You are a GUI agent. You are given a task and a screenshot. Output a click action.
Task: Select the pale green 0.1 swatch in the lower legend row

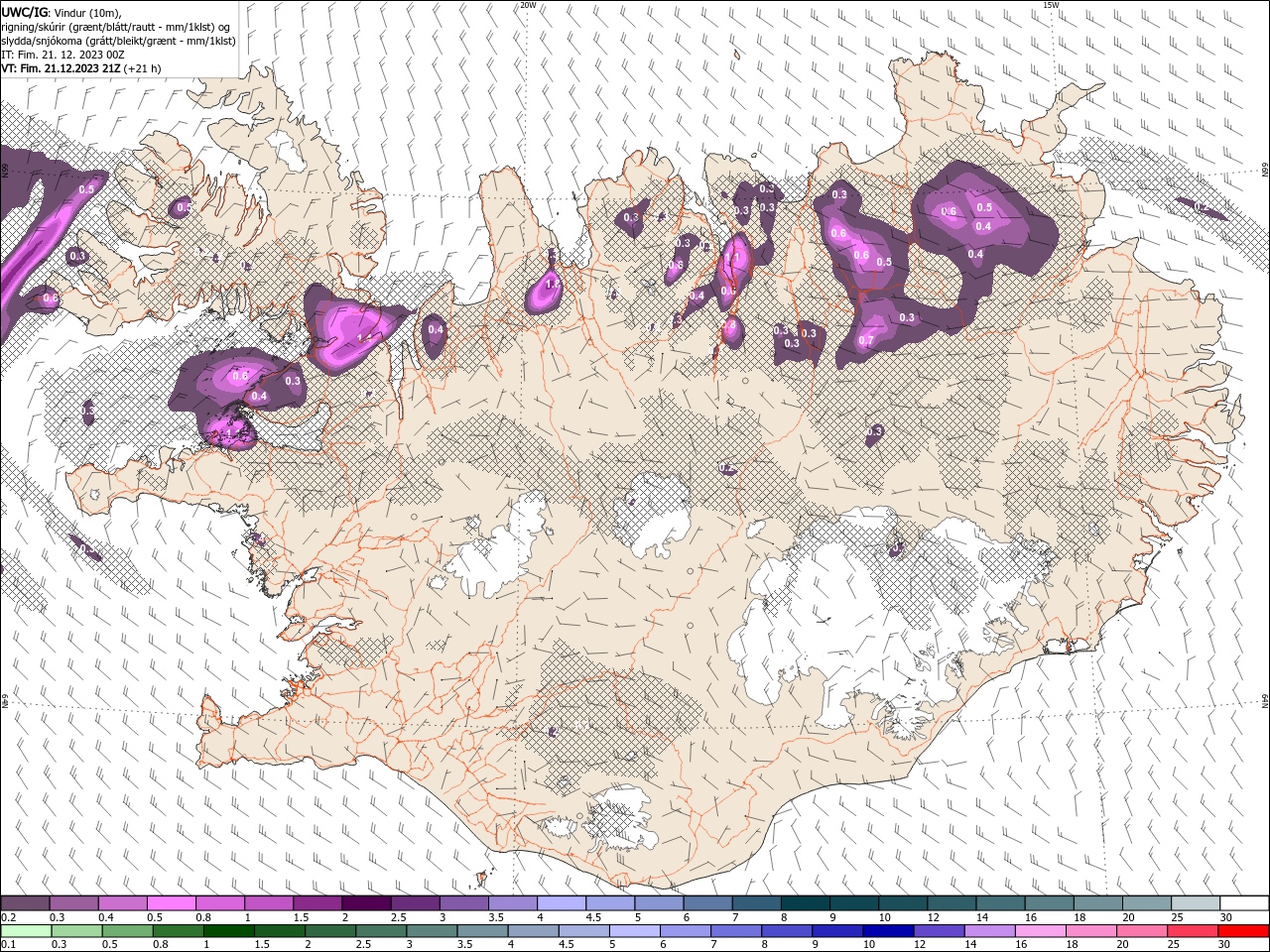tap(25, 931)
